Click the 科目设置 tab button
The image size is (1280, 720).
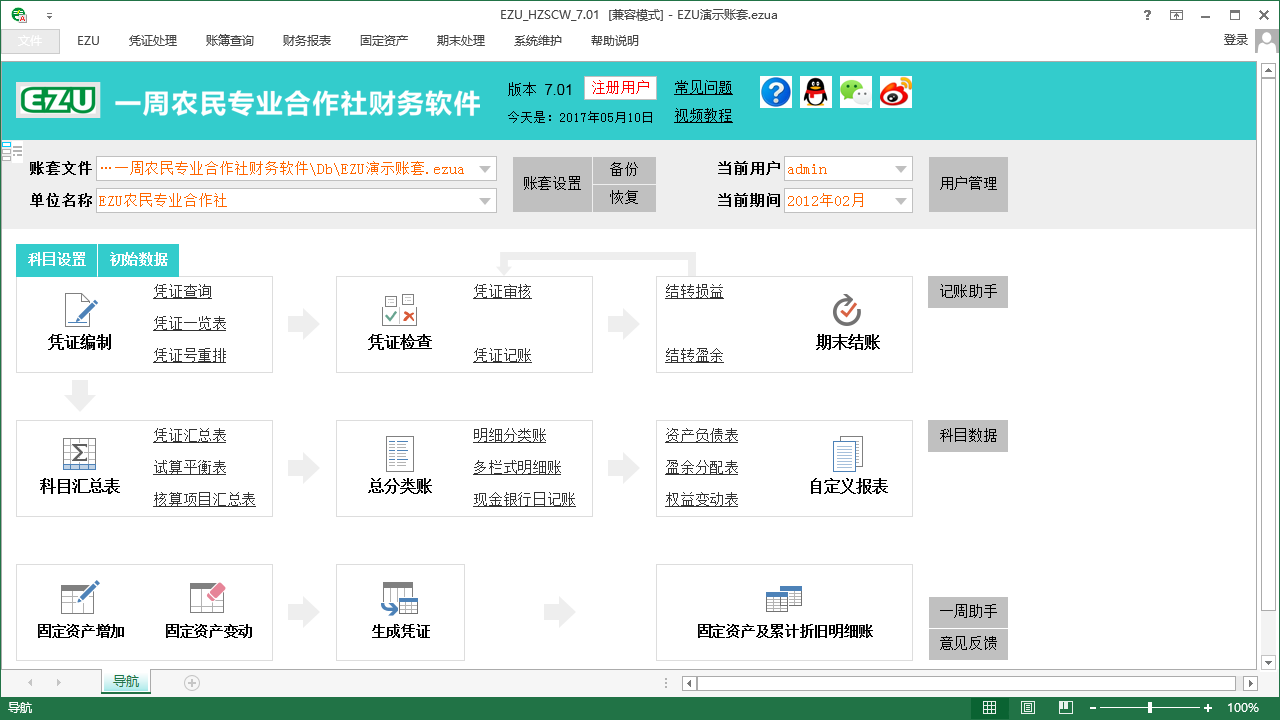(56, 260)
